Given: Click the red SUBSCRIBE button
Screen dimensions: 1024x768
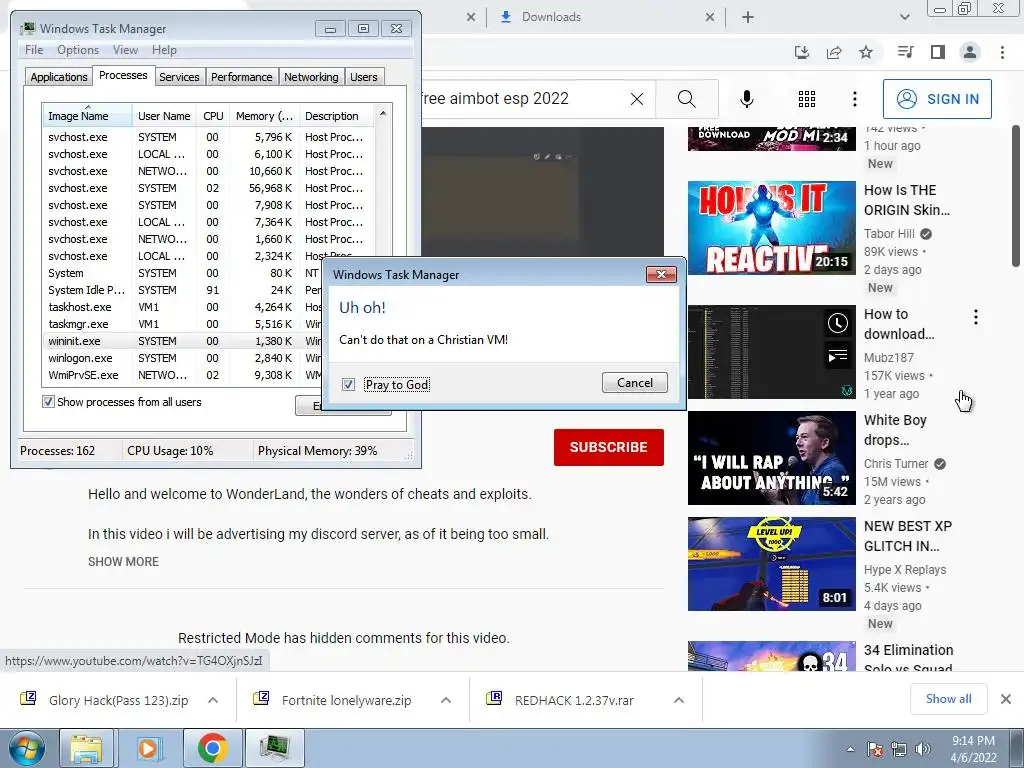Looking at the screenshot, I should coord(609,447).
